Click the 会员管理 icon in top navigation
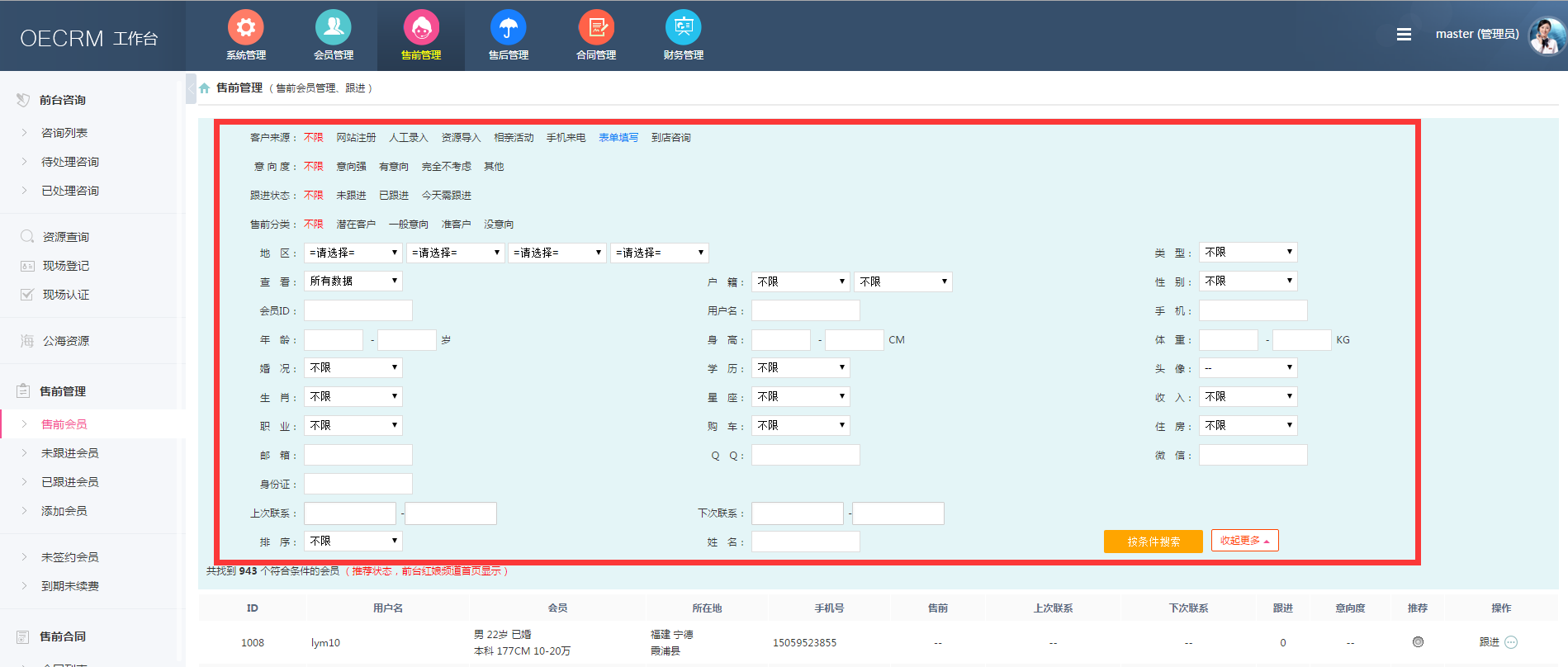Viewport: 1568px width, 667px height. (x=334, y=28)
